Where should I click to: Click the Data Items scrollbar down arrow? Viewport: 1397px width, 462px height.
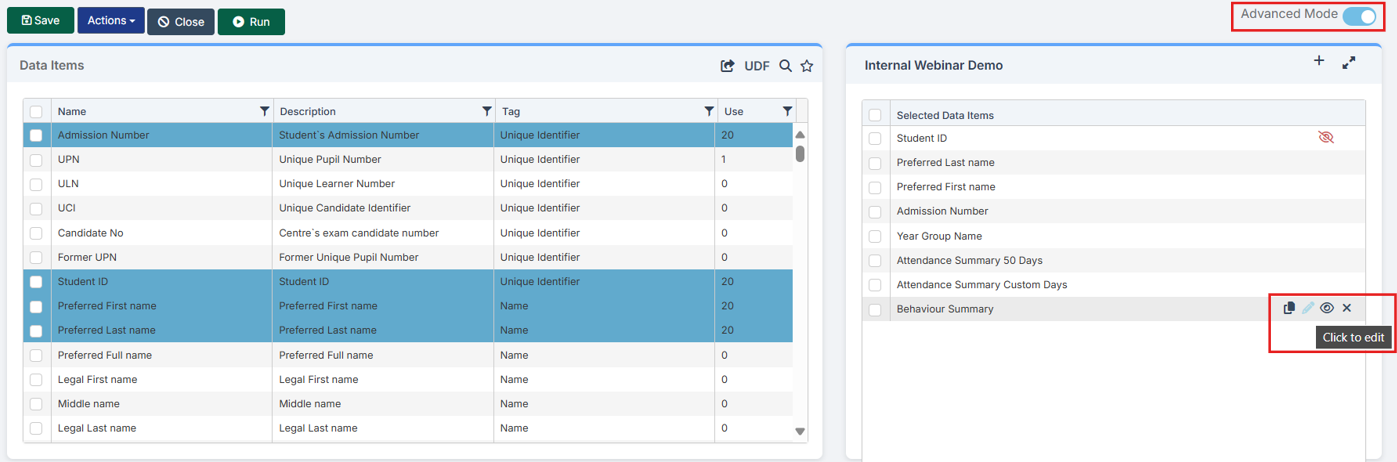[x=800, y=432]
